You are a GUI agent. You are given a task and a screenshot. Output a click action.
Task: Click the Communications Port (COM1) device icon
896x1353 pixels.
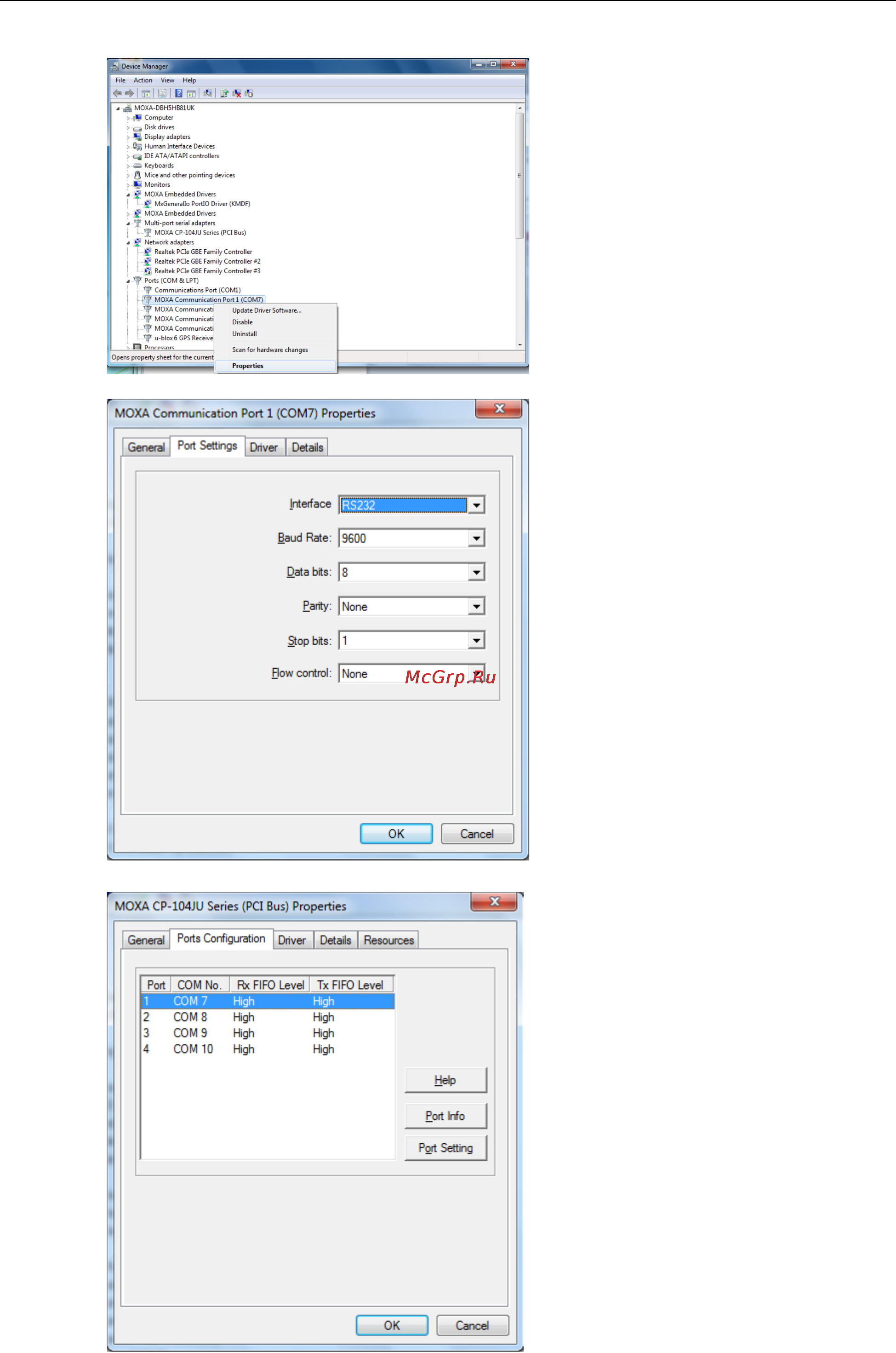click(x=148, y=290)
